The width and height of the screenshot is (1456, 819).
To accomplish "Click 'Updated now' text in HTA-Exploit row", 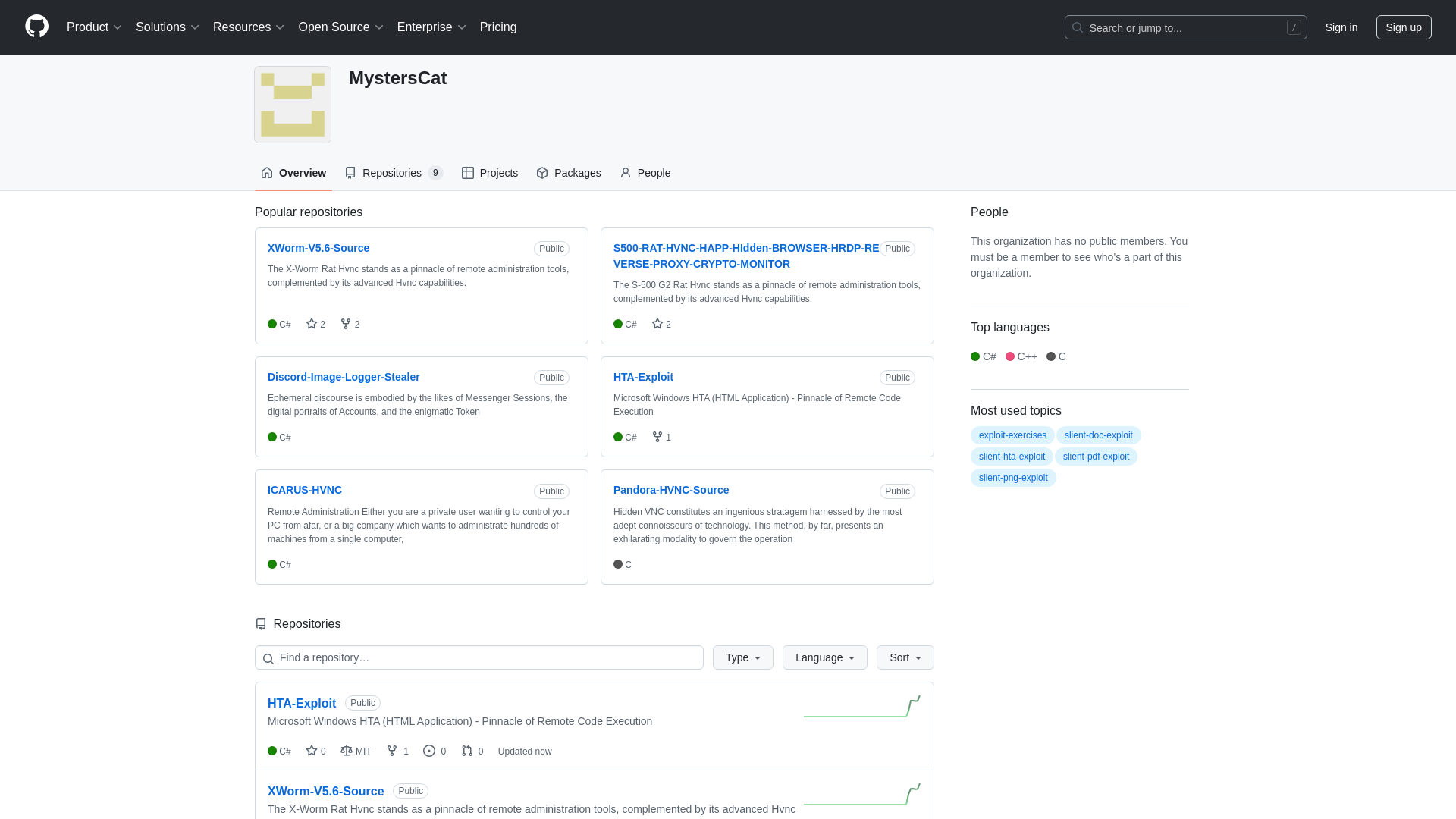I will [525, 752].
